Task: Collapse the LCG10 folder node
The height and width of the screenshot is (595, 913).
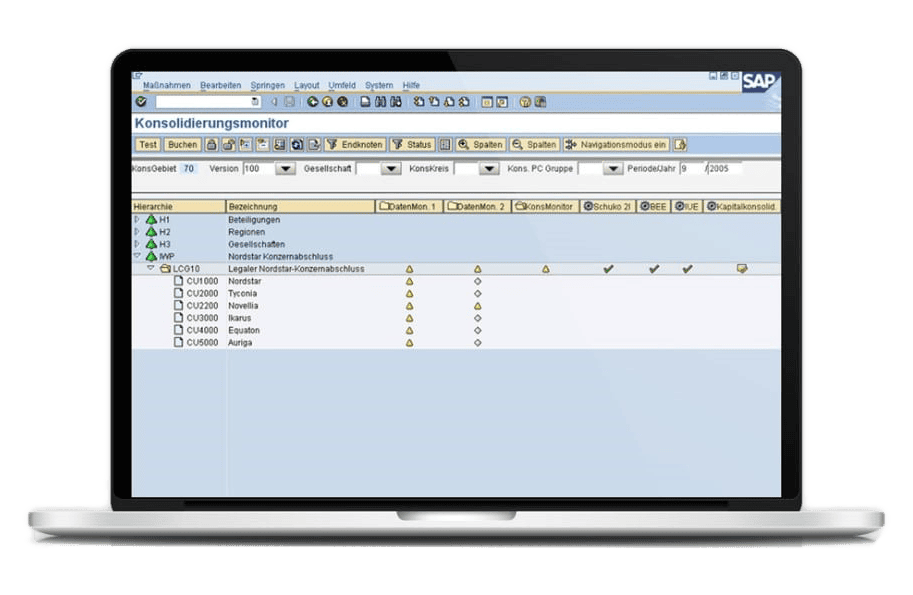Action: (151, 268)
